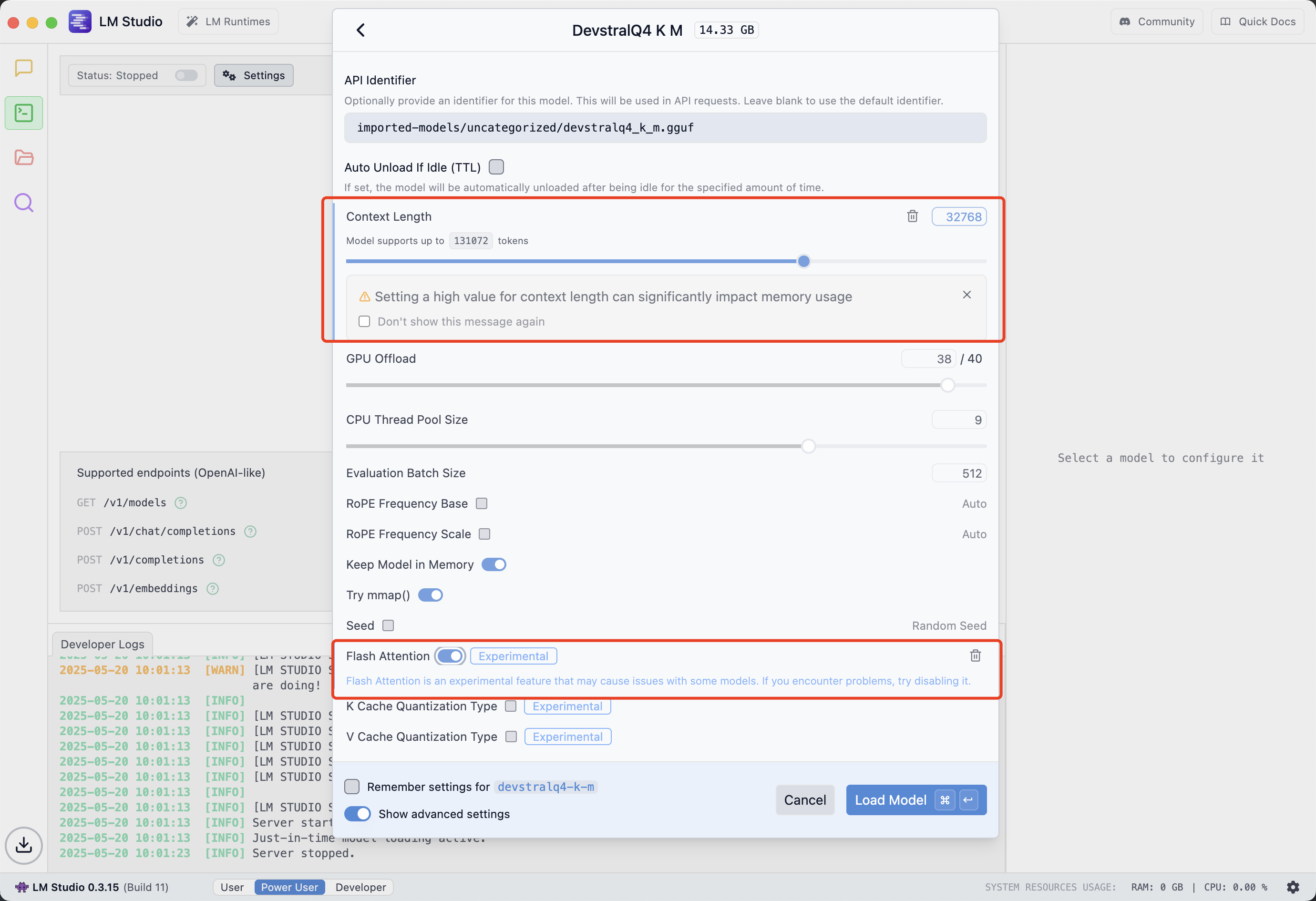Reset Flash Attention with its trash icon
The height and width of the screenshot is (901, 1316).
pyautogui.click(x=975, y=656)
